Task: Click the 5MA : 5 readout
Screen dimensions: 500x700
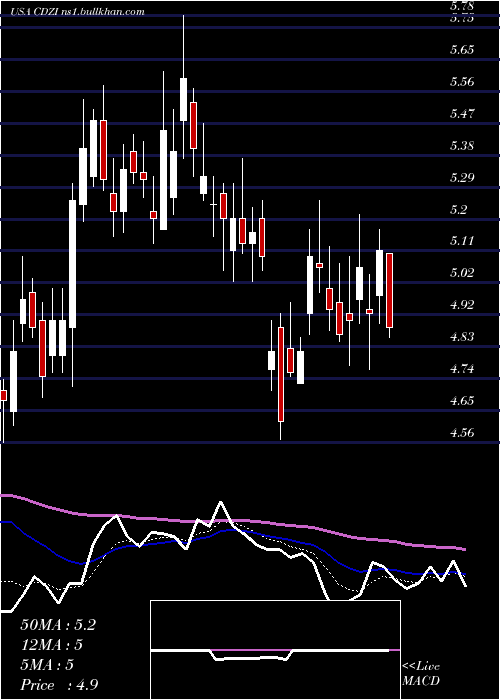Action: click(46, 665)
